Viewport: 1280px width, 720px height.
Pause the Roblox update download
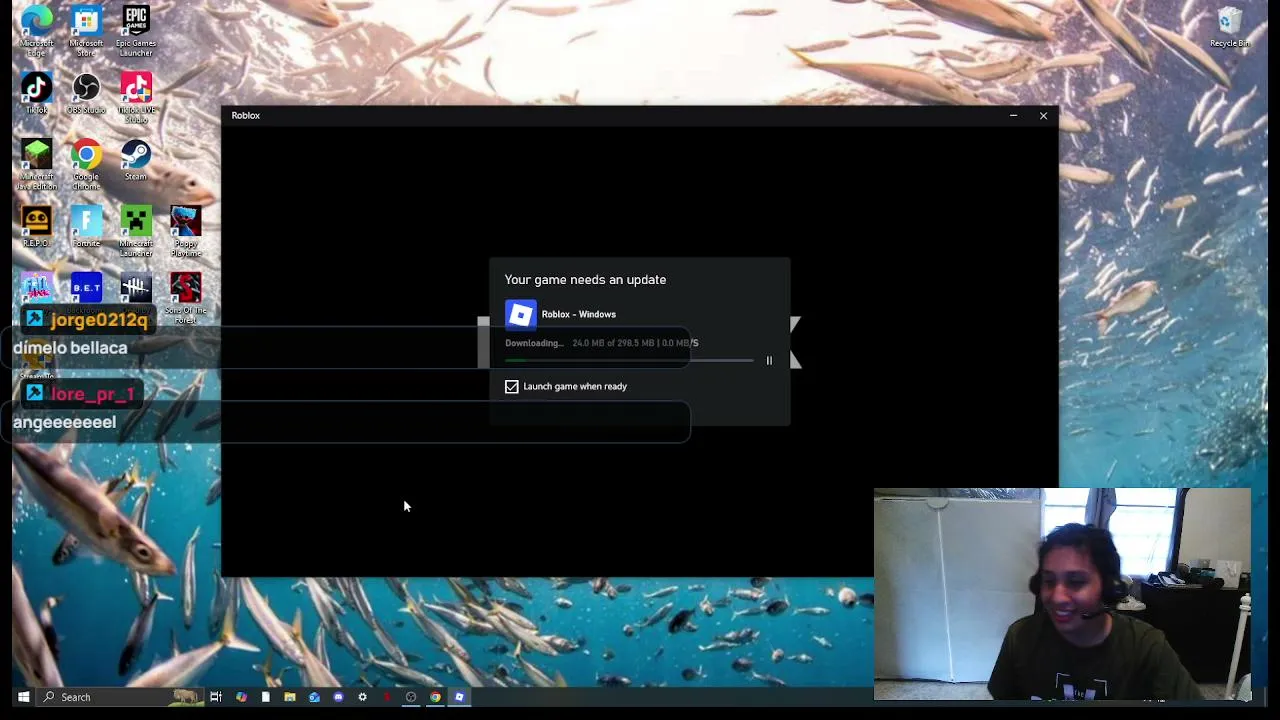(769, 360)
